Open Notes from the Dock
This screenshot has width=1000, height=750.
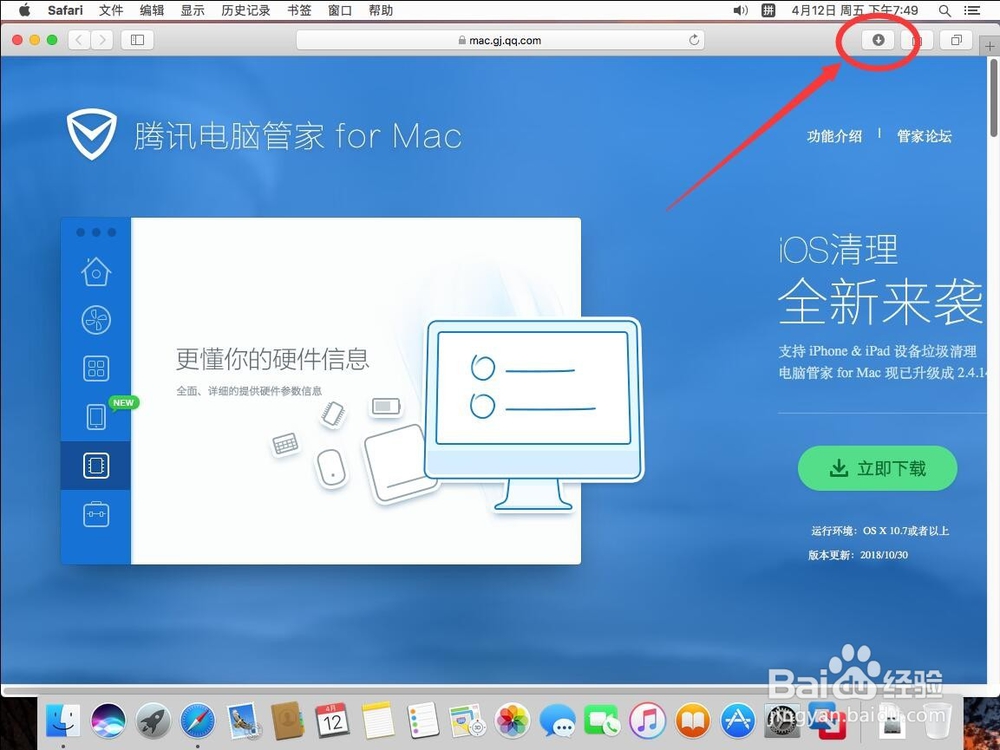(378, 721)
